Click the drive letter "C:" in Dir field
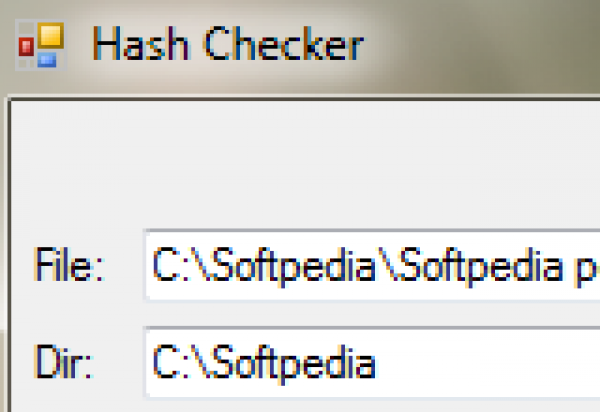This screenshot has height=412, width=600. (171, 362)
